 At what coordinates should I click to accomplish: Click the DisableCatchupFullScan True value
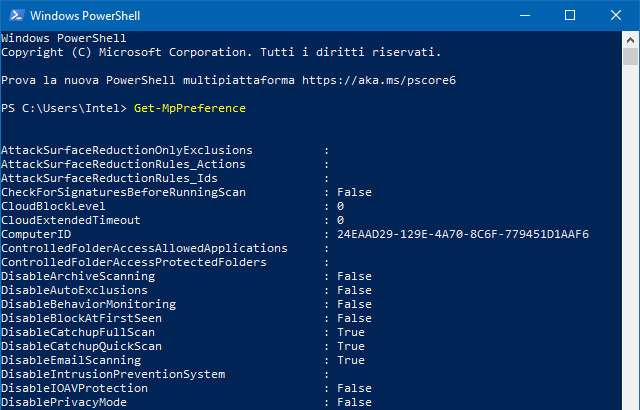(x=351, y=332)
